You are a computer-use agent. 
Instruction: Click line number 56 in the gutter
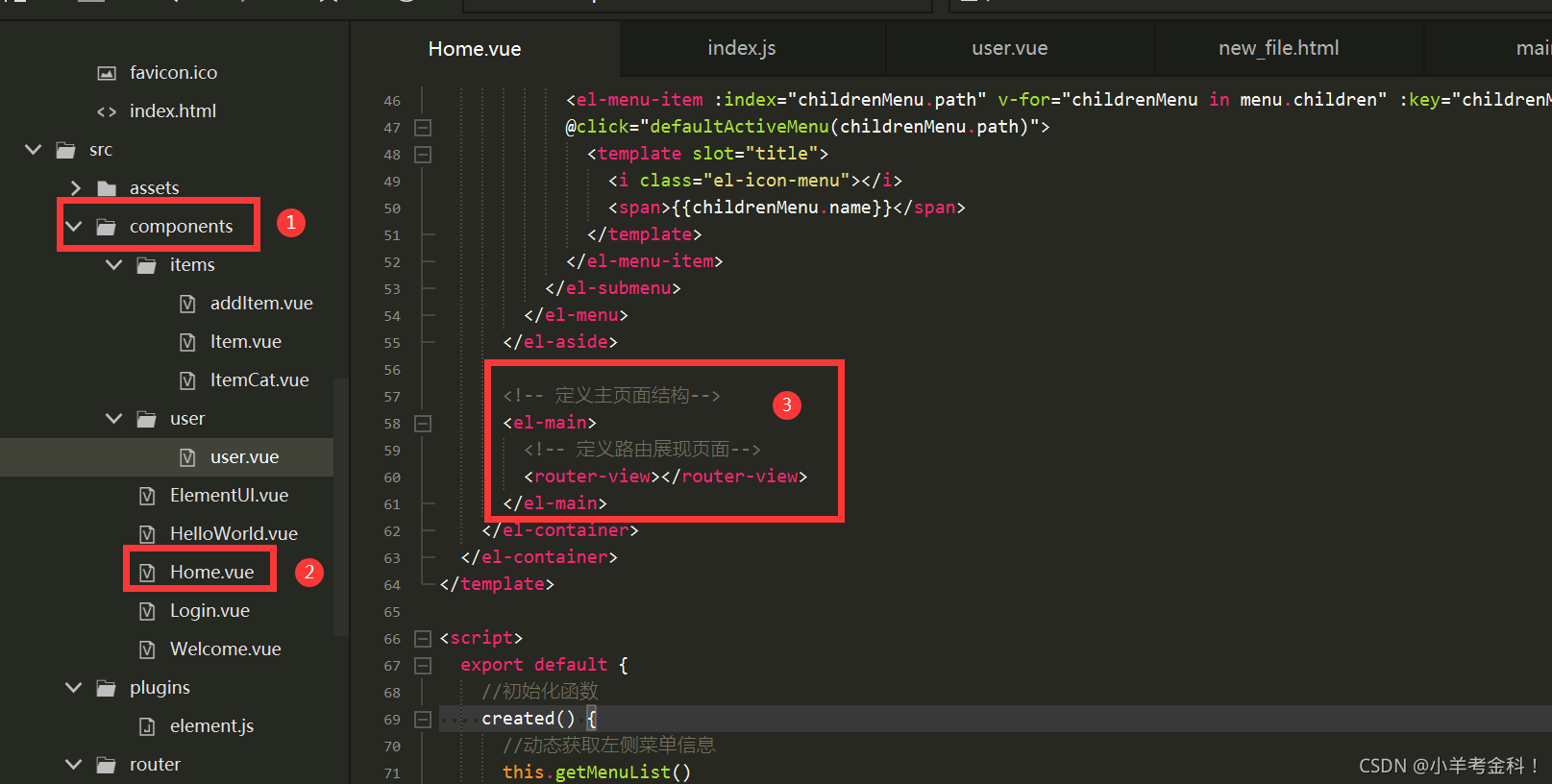tap(392, 370)
